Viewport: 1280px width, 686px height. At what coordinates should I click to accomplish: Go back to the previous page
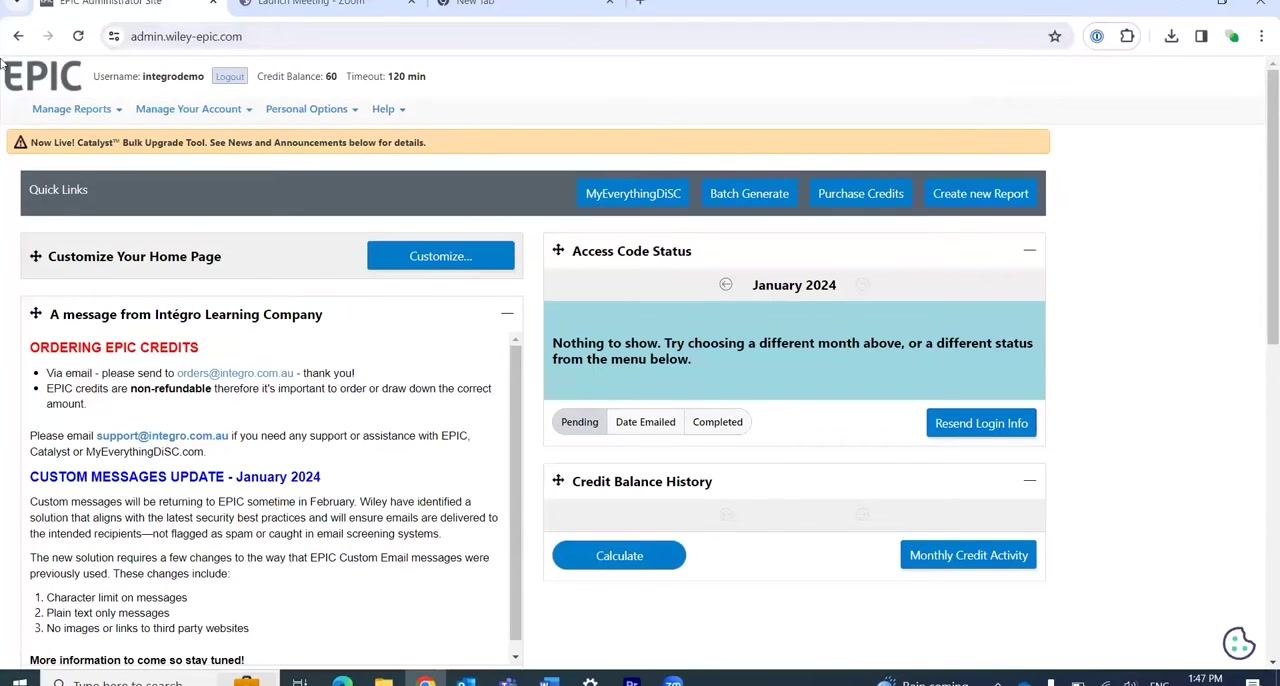pyautogui.click(x=18, y=36)
